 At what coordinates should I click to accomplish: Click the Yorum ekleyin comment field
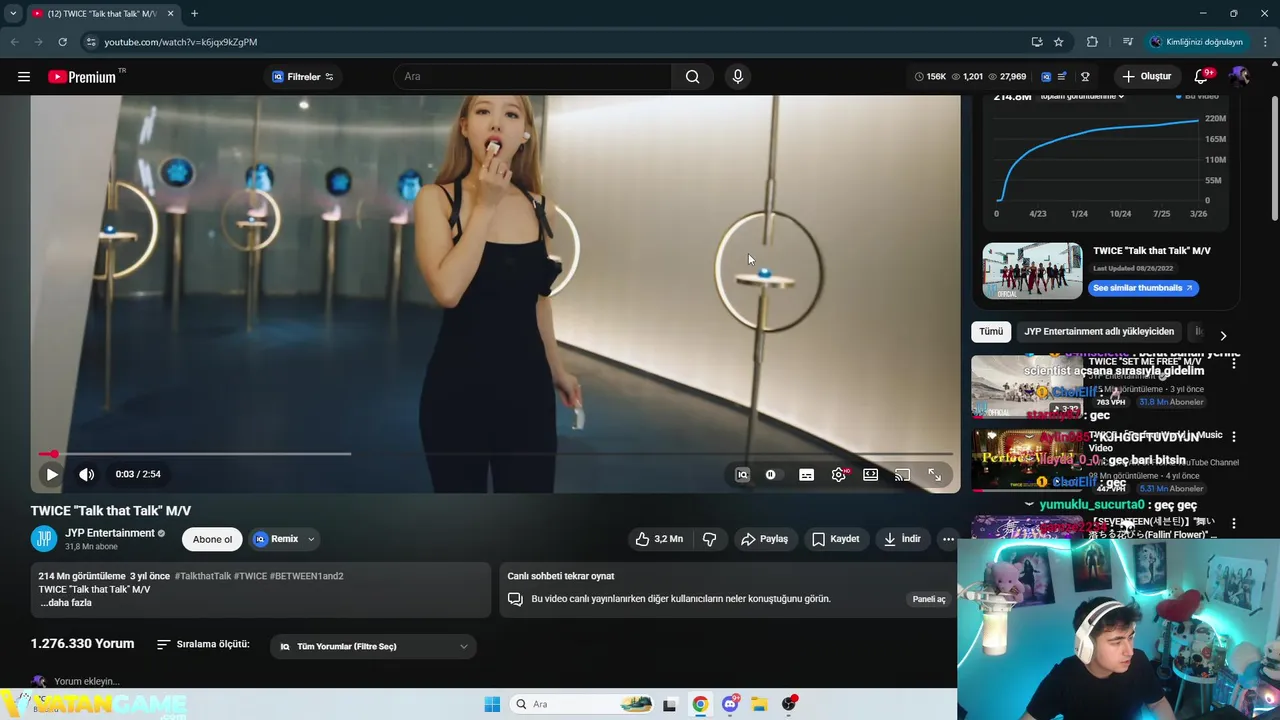pyautogui.click(x=87, y=681)
